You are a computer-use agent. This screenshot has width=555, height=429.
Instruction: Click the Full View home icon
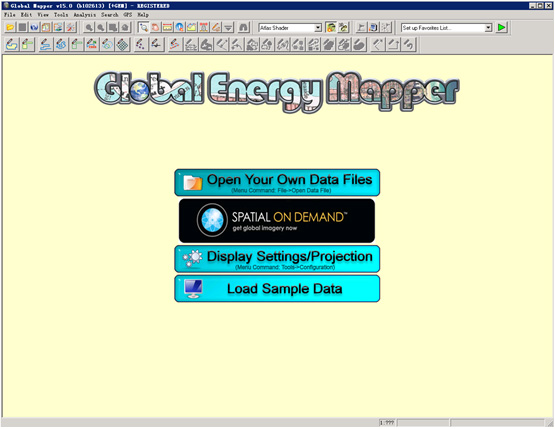[x=125, y=27]
